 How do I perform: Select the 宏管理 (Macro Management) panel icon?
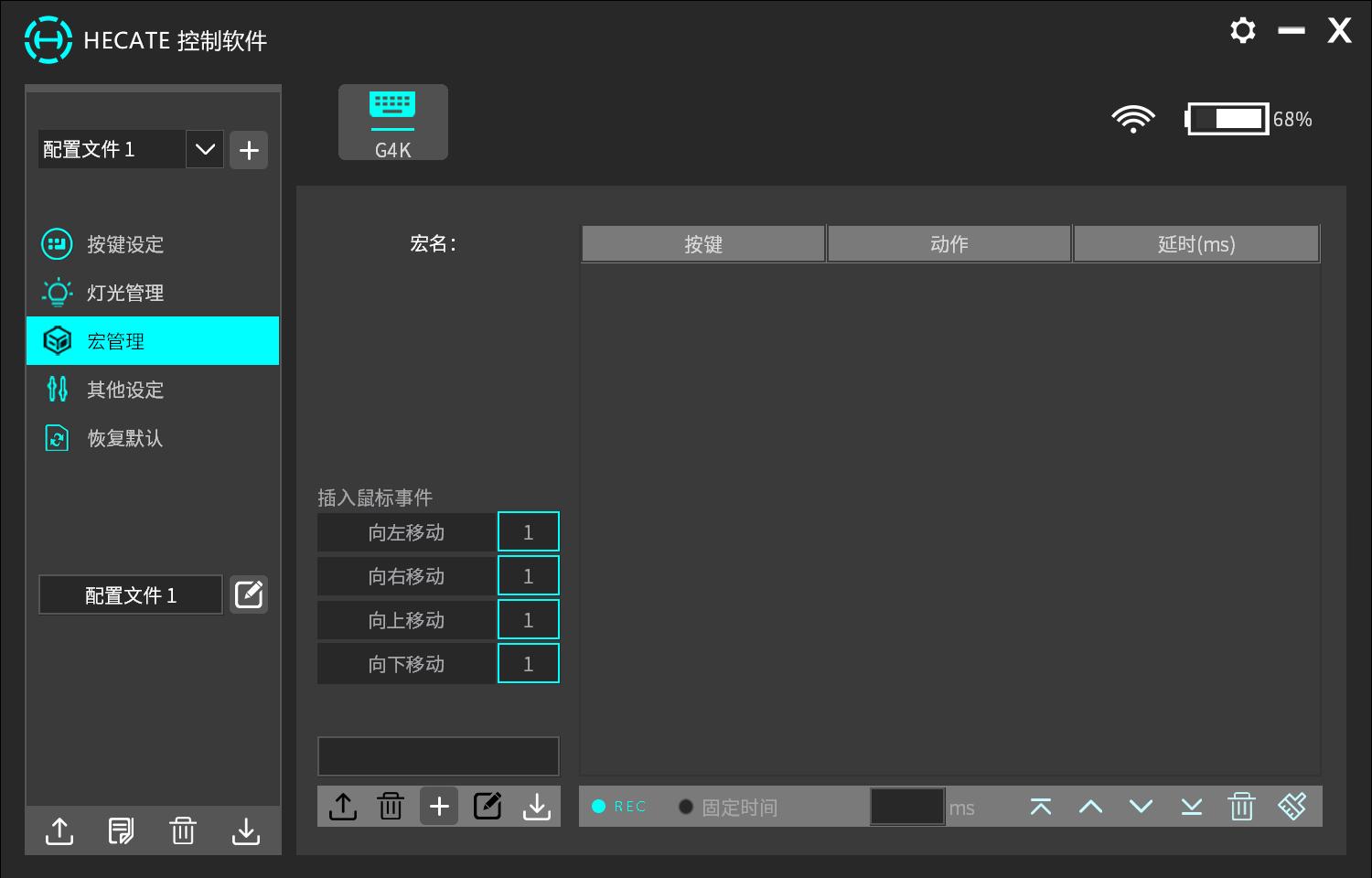coord(57,340)
